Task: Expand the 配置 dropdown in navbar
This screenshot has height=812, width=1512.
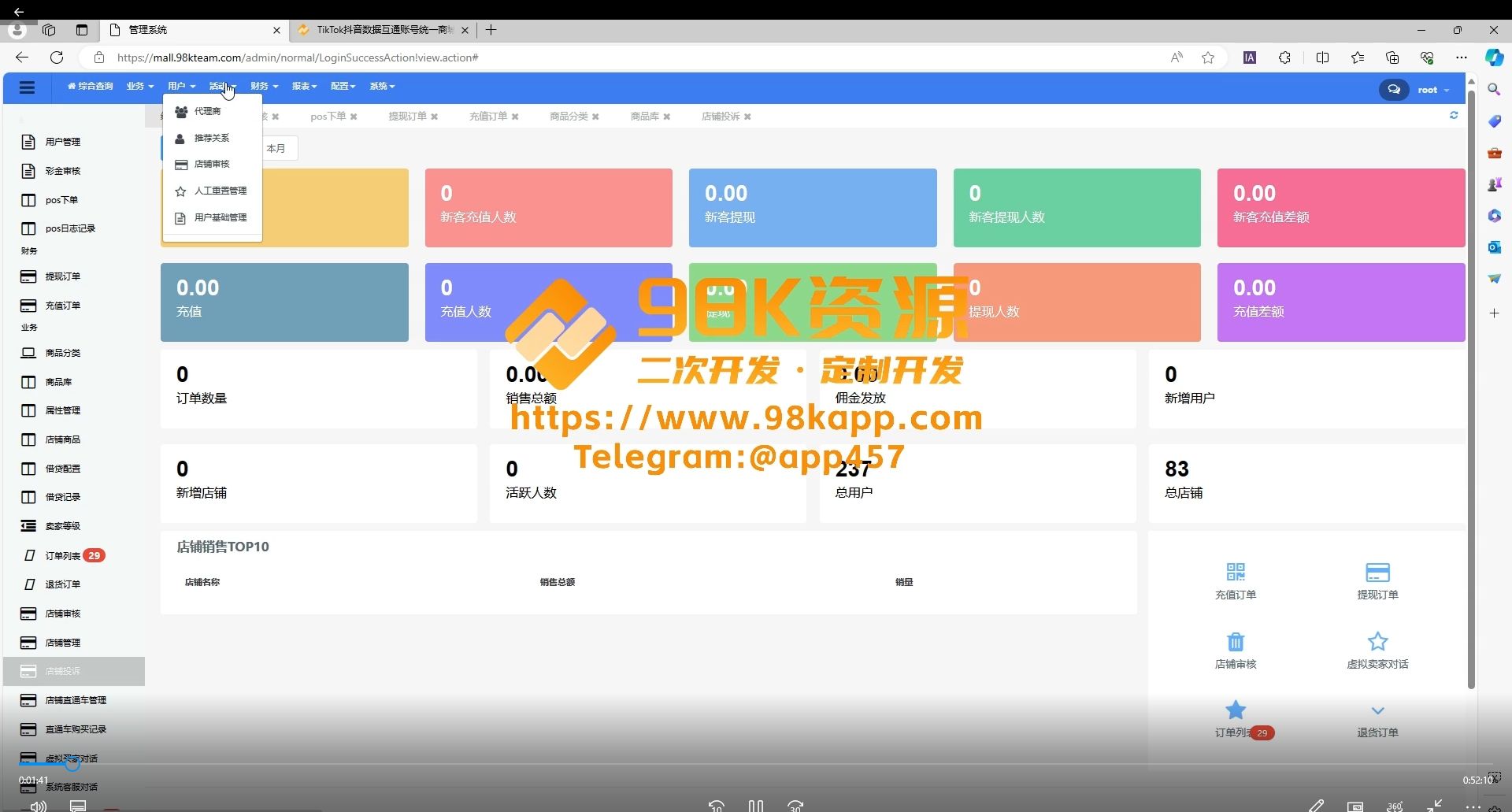Action: (343, 87)
